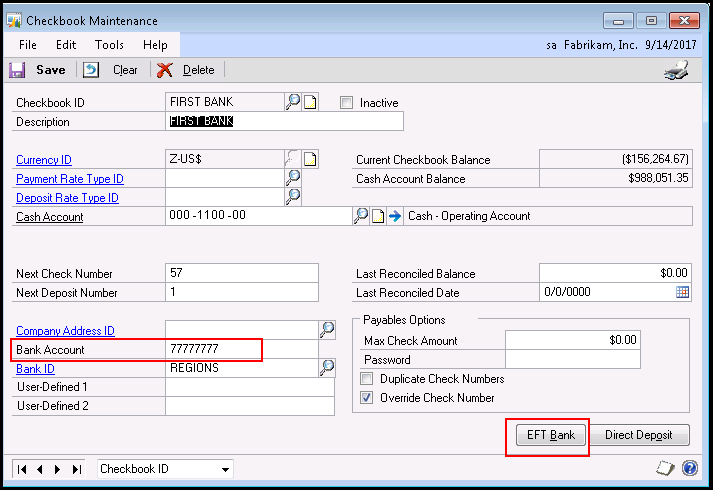The width and height of the screenshot is (713, 490).
Task: Click the Last Reconciled Date field
Action: (607, 292)
